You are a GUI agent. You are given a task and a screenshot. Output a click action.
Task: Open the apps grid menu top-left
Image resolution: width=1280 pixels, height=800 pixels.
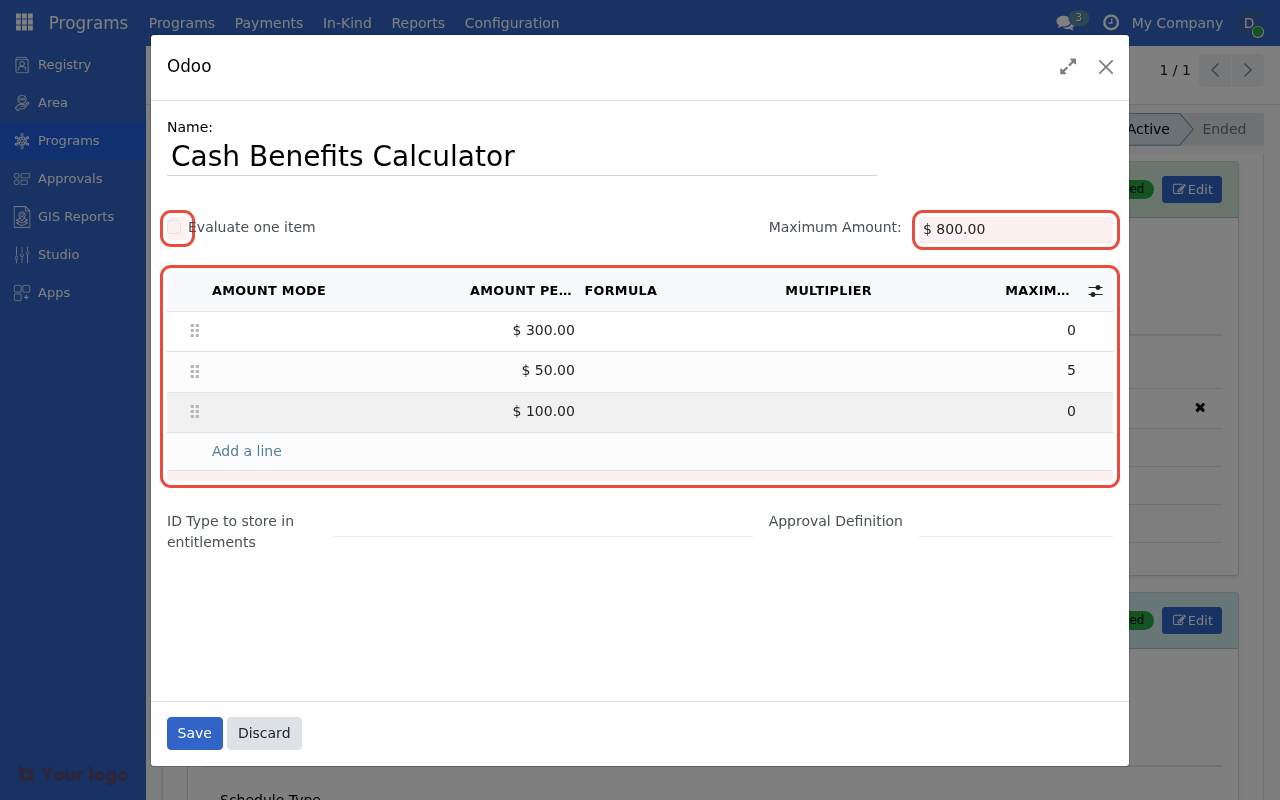(23, 22)
